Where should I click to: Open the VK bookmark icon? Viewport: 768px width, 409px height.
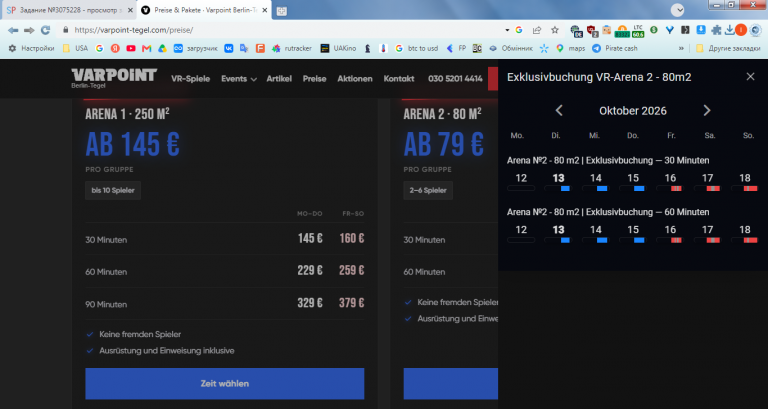pyautogui.click(x=229, y=48)
